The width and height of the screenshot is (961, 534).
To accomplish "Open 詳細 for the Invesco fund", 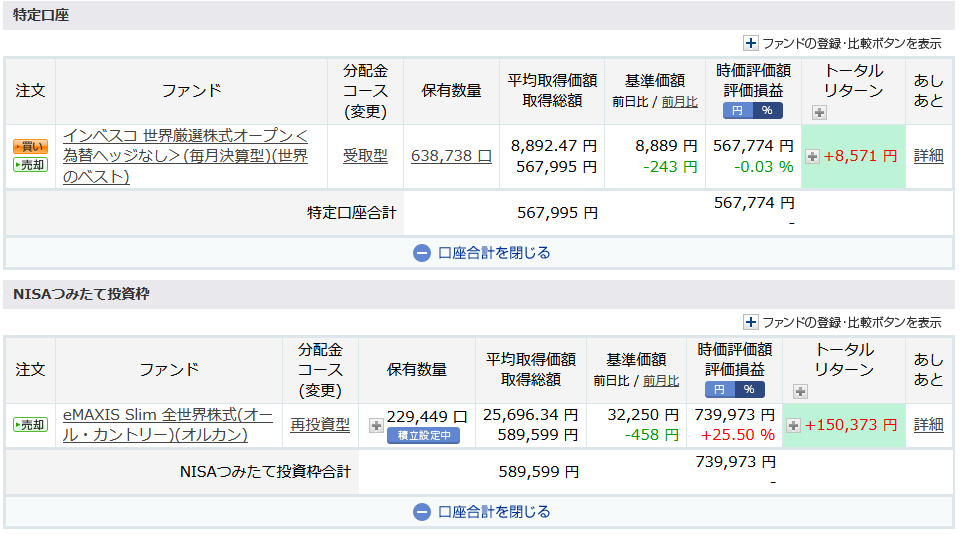I will [929, 156].
